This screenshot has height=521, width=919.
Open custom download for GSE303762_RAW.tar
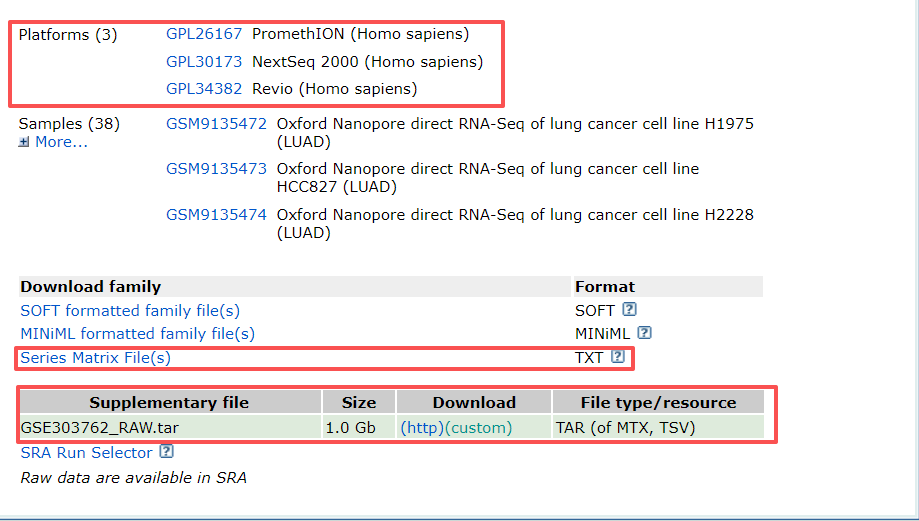pyautogui.click(x=479, y=428)
